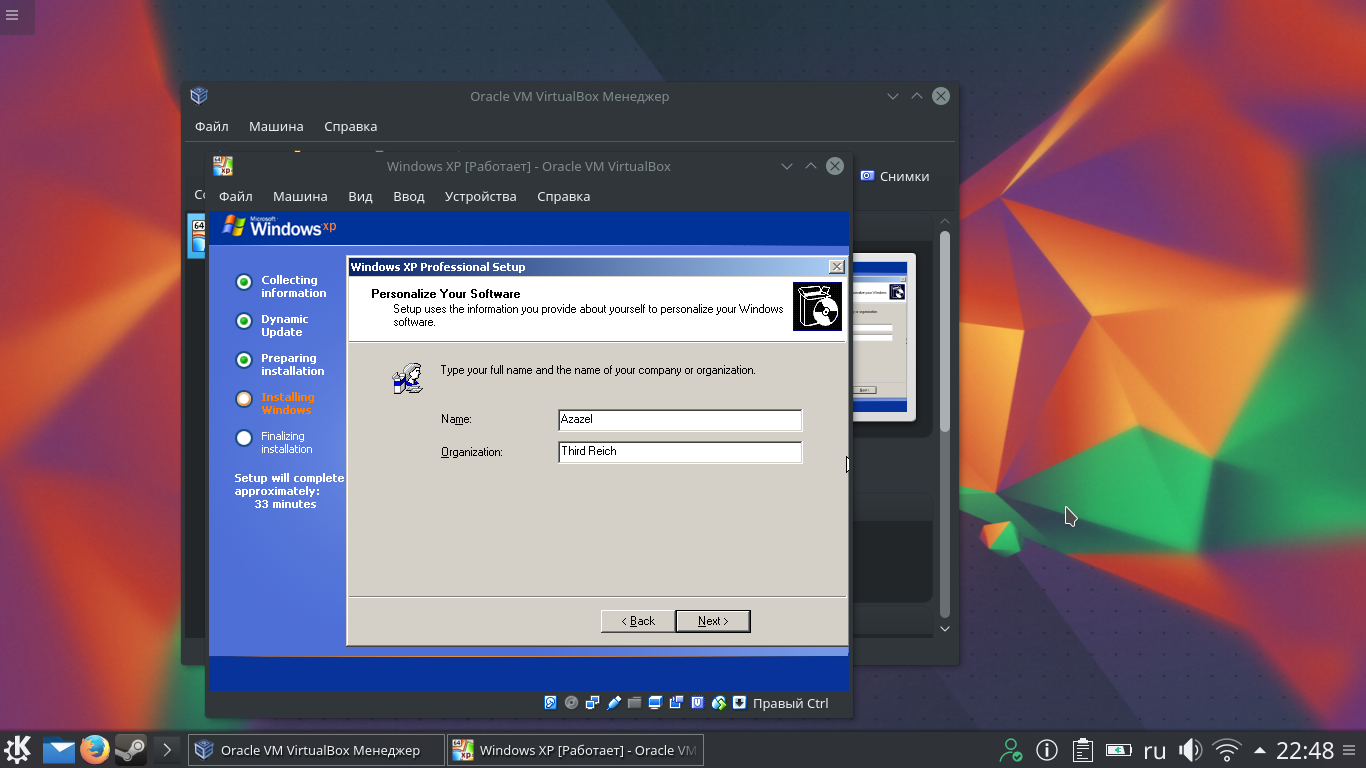This screenshot has height=768, width=1366.
Task: Click the video capture indicator in VM status bar
Action: (676, 703)
